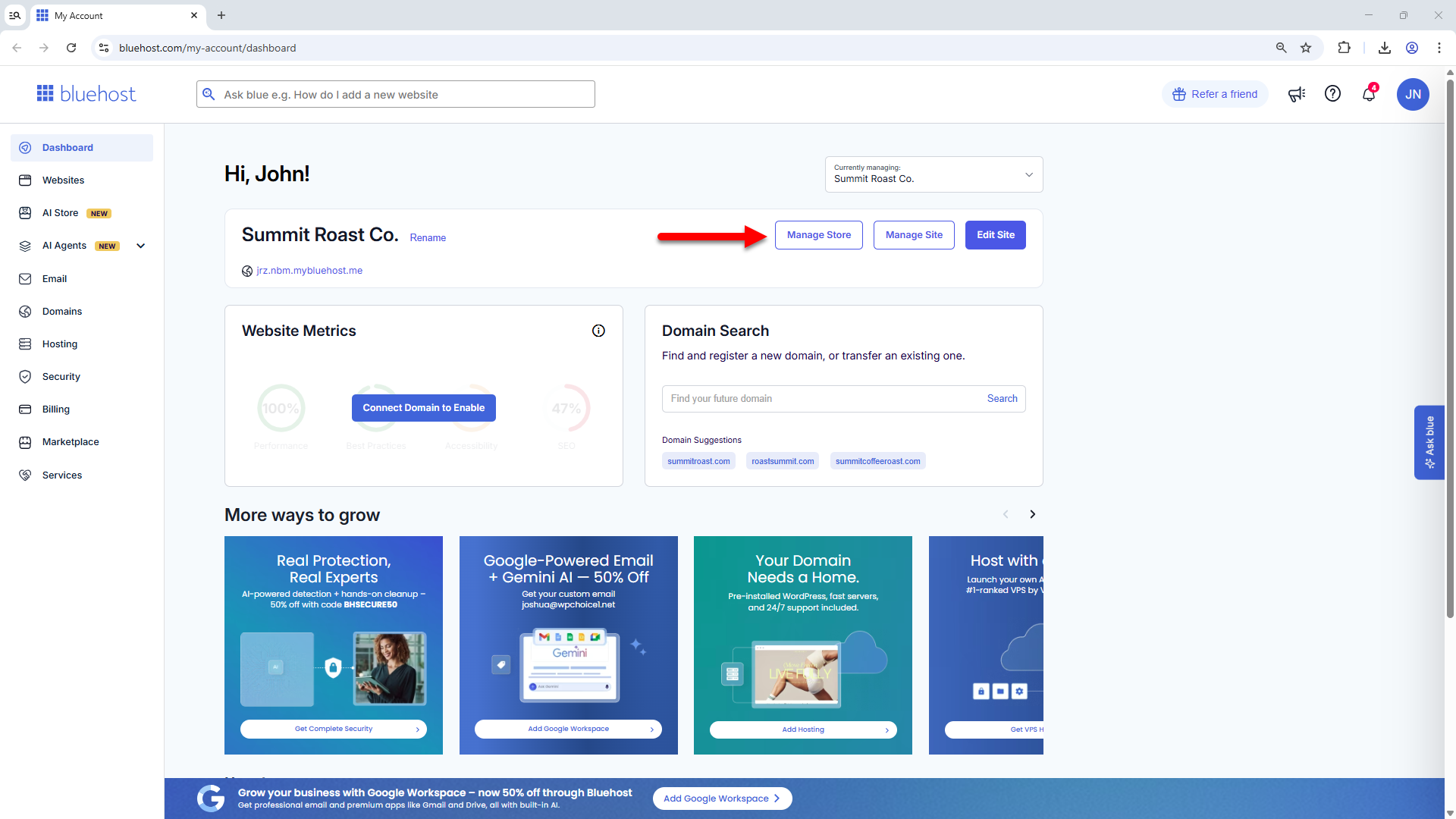Click the Email envelope sidebar icon
1456x819 pixels.
pos(25,279)
